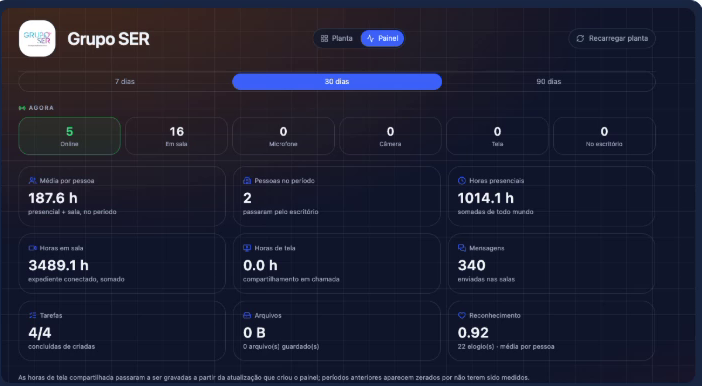Image resolution: width=702 pixels, height=386 pixels.
Task: Click the Horas presenciais clock icon
Action: point(462,180)
